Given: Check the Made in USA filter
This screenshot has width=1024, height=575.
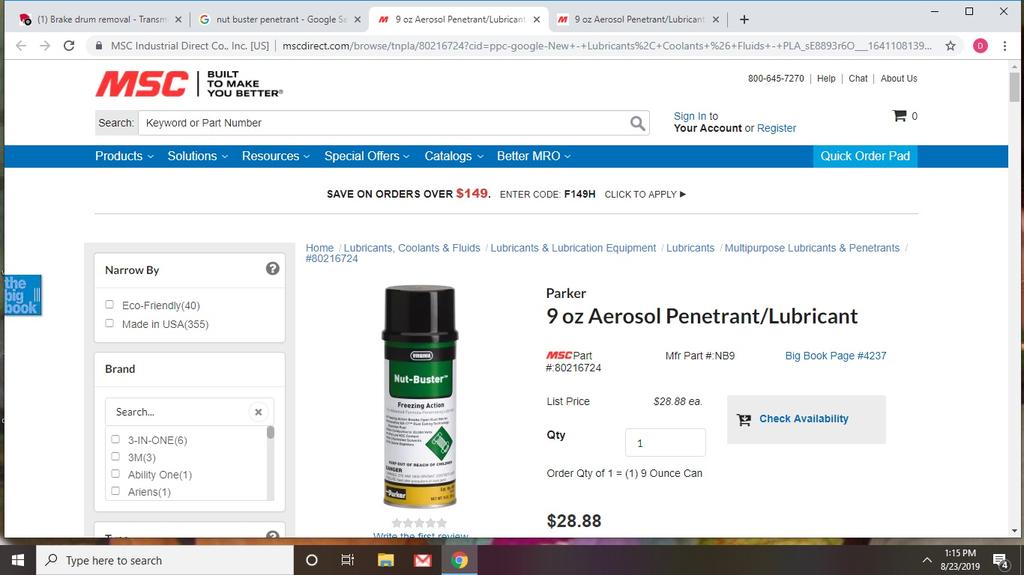Looking at the screenshot, I should [x=110, y=323].
